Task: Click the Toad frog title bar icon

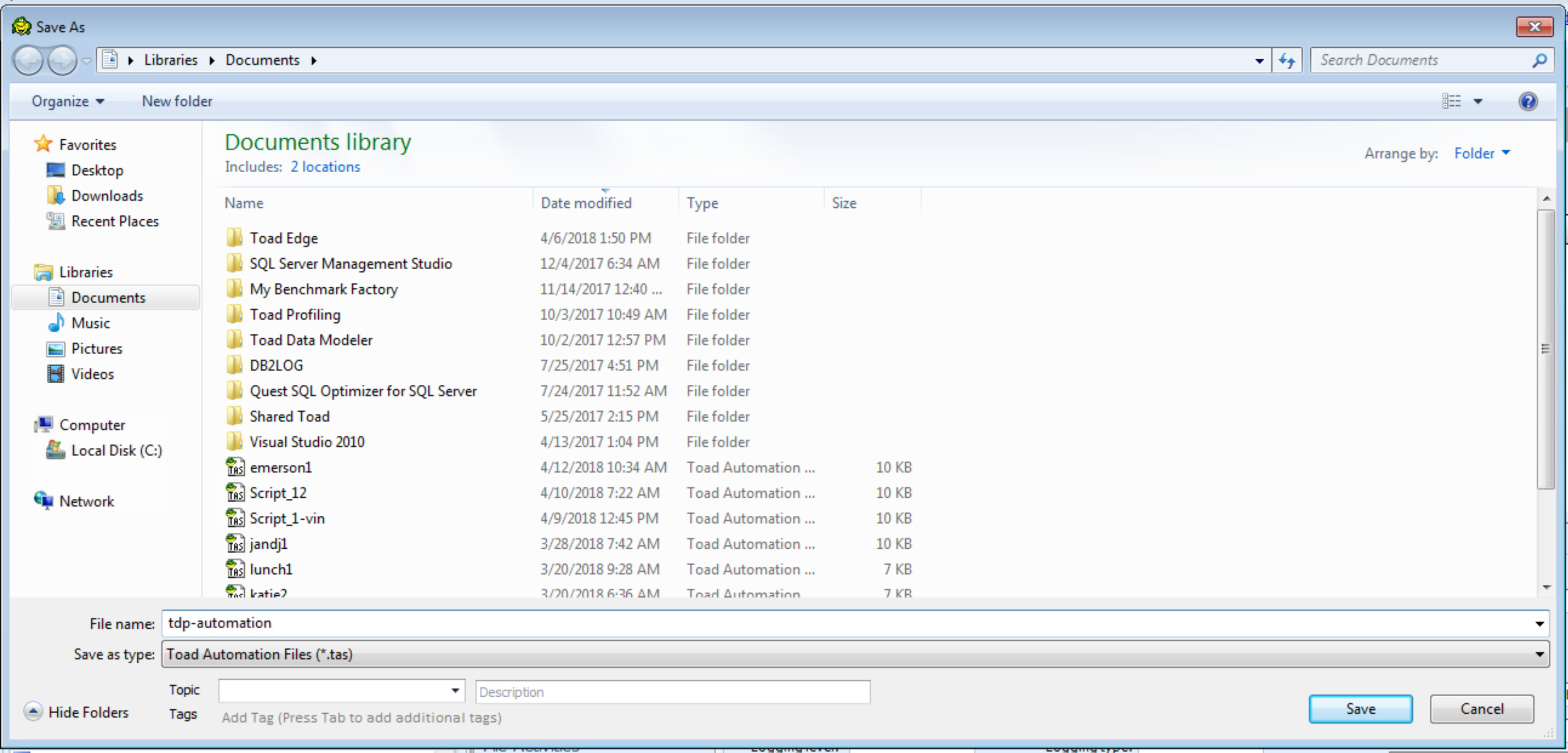Action: coord(22,26)
